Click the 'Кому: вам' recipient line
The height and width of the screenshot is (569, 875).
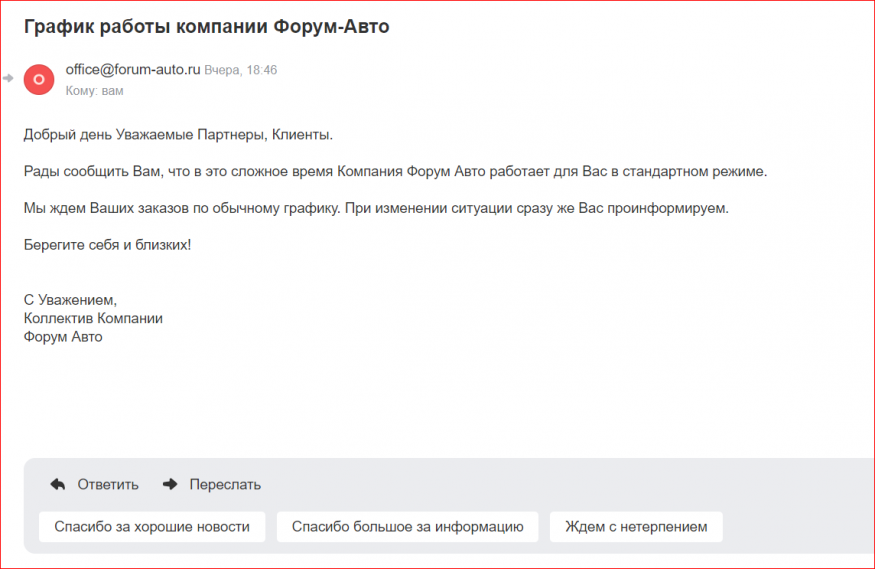(94, 90)
